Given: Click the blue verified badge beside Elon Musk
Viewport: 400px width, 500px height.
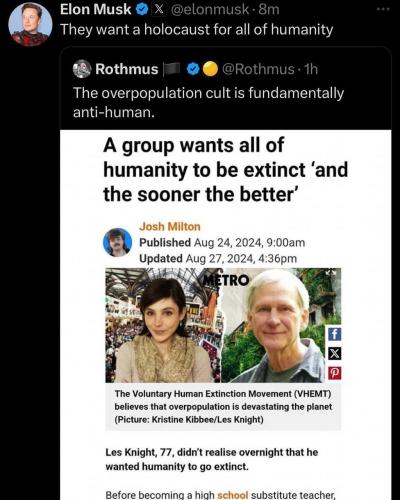Looking at the screenshot, I should 142,10.
